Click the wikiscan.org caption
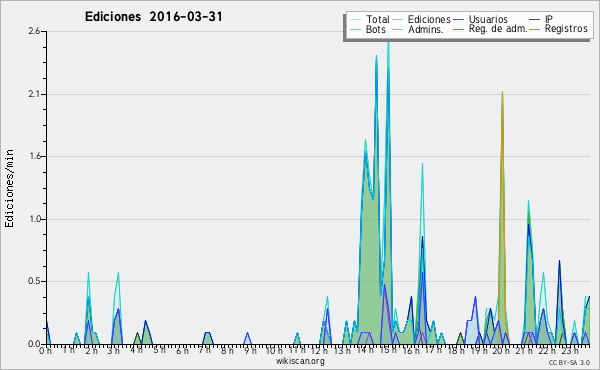600x370 pixels. coord(300,361)
